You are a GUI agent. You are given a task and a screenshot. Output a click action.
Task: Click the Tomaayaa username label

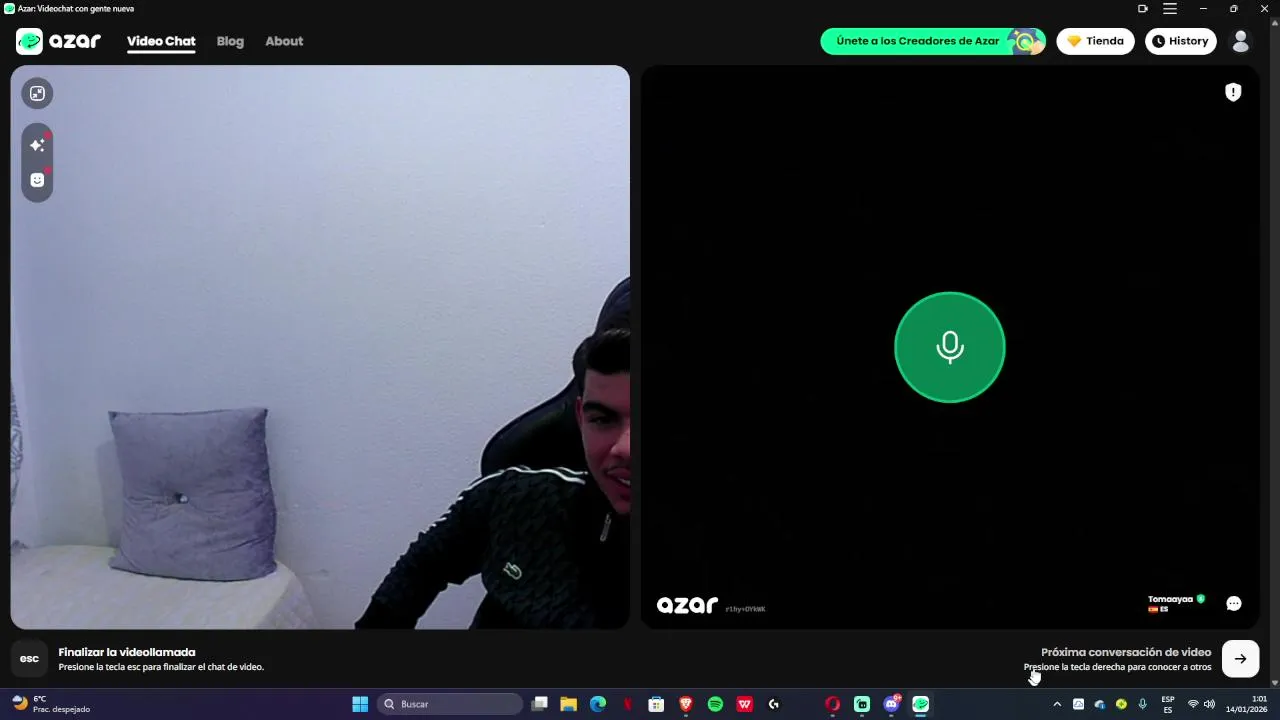pos(1170,599)
